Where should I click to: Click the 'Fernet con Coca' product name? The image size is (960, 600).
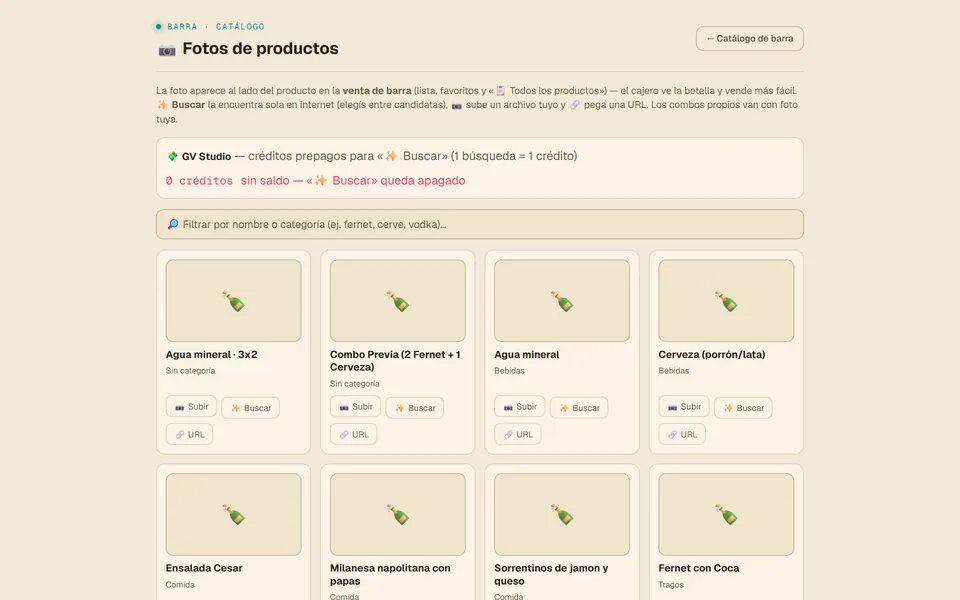point(699,568)
